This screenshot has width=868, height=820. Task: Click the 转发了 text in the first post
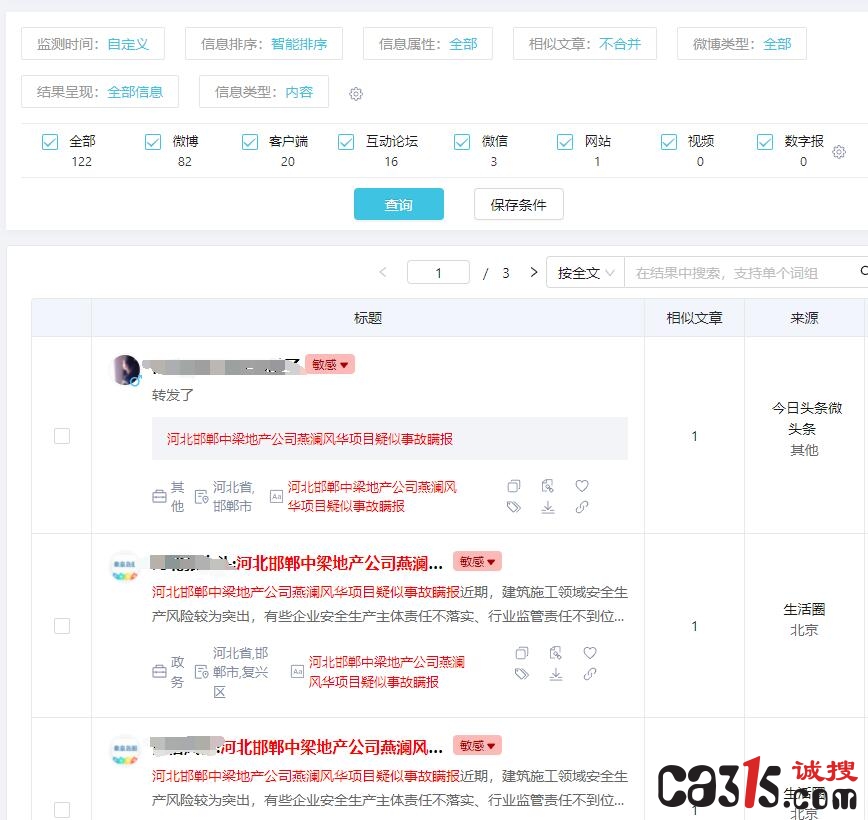click(x=173, y=395)
